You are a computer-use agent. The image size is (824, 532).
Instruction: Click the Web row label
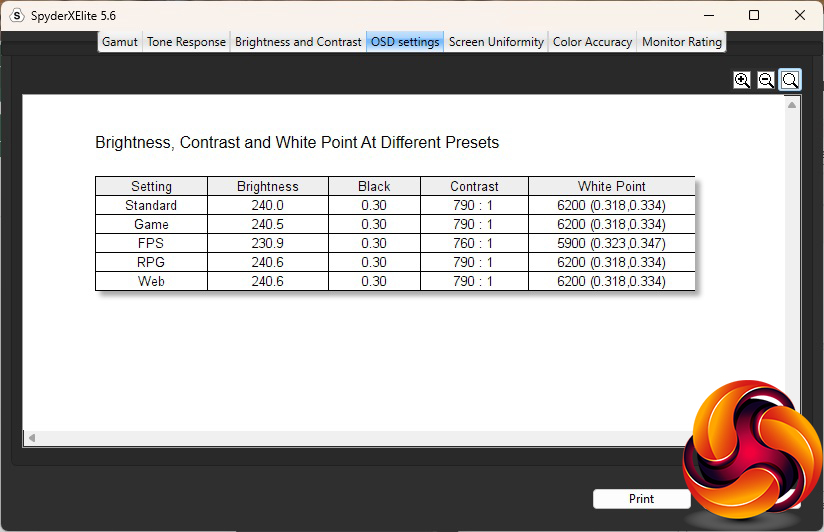coord(151,281)
